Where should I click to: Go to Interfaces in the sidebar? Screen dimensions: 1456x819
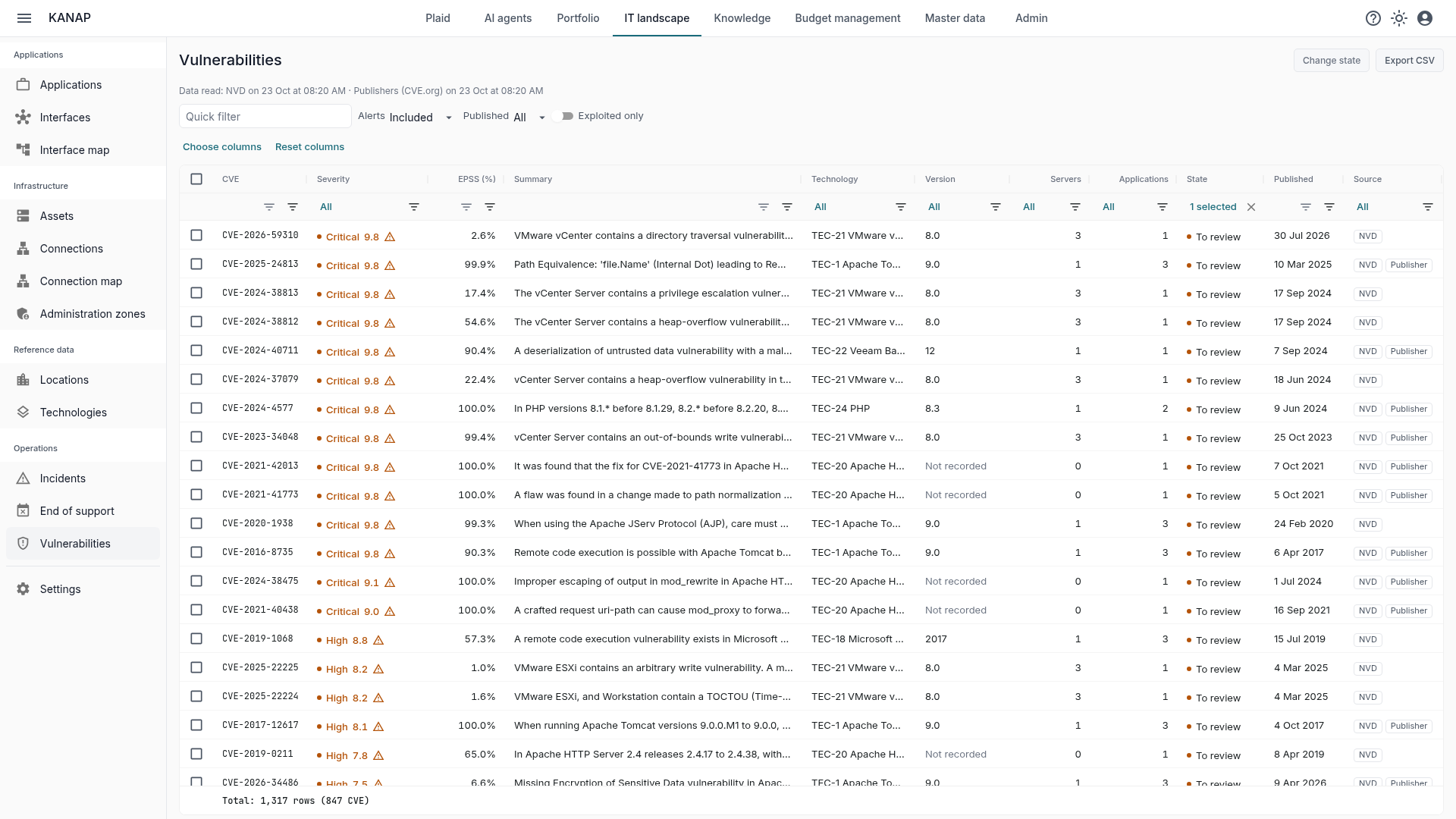[83, 118]
